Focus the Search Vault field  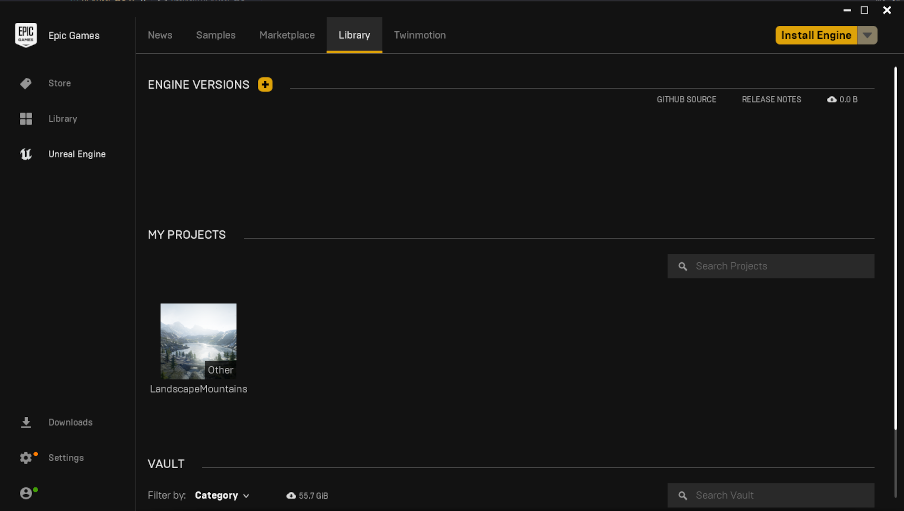[x=771, y=495]
